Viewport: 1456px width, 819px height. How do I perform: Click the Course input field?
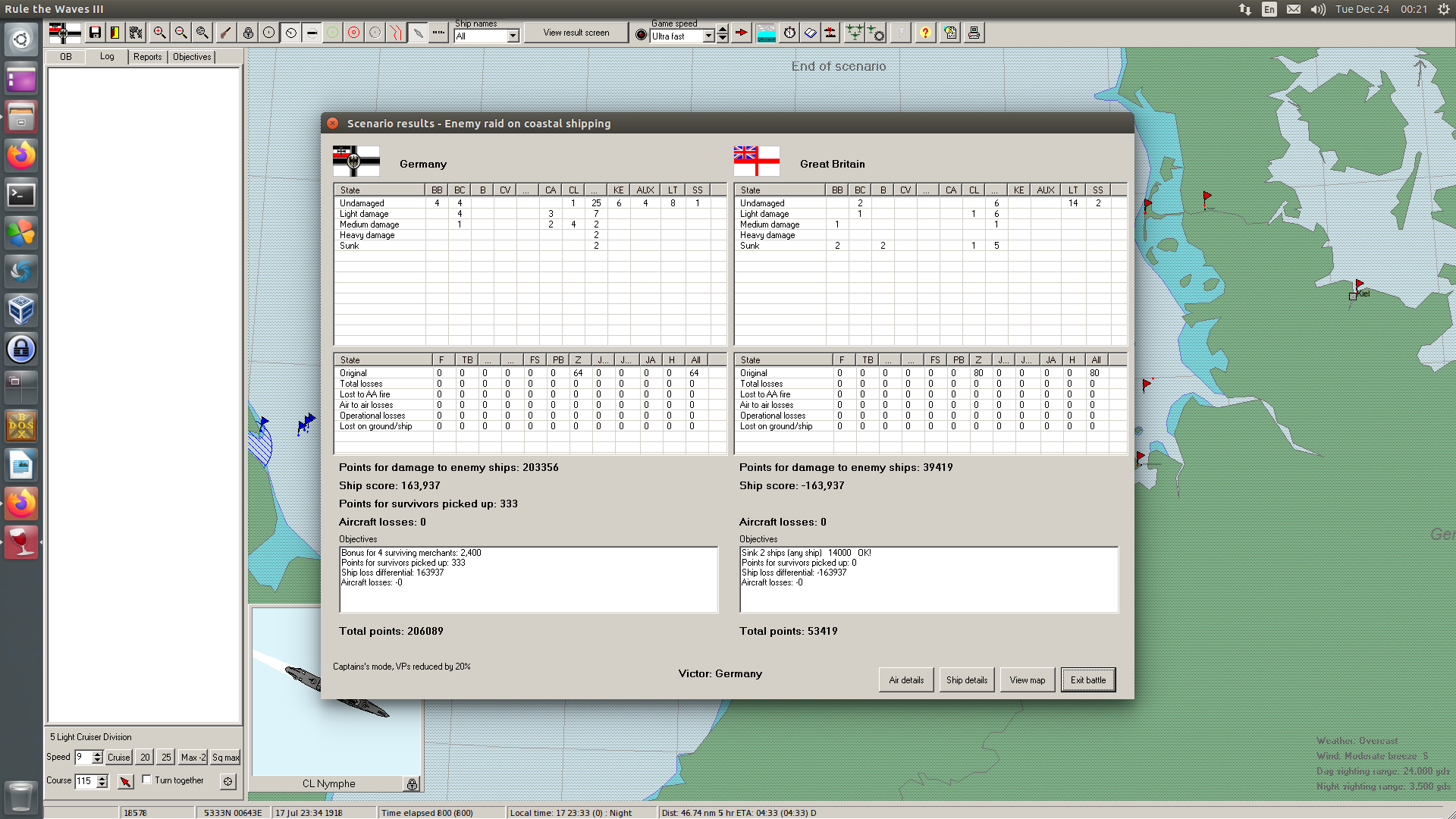[x=85, y=780]
